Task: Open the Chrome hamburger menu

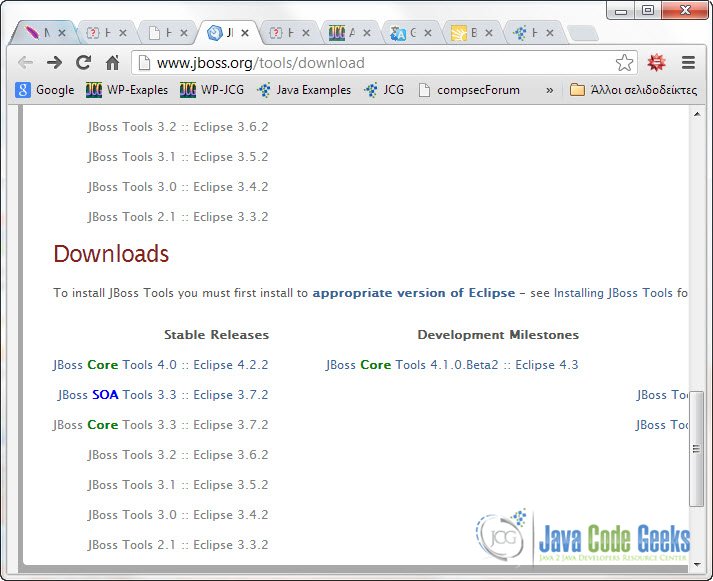Action: [x=688, y=63]
